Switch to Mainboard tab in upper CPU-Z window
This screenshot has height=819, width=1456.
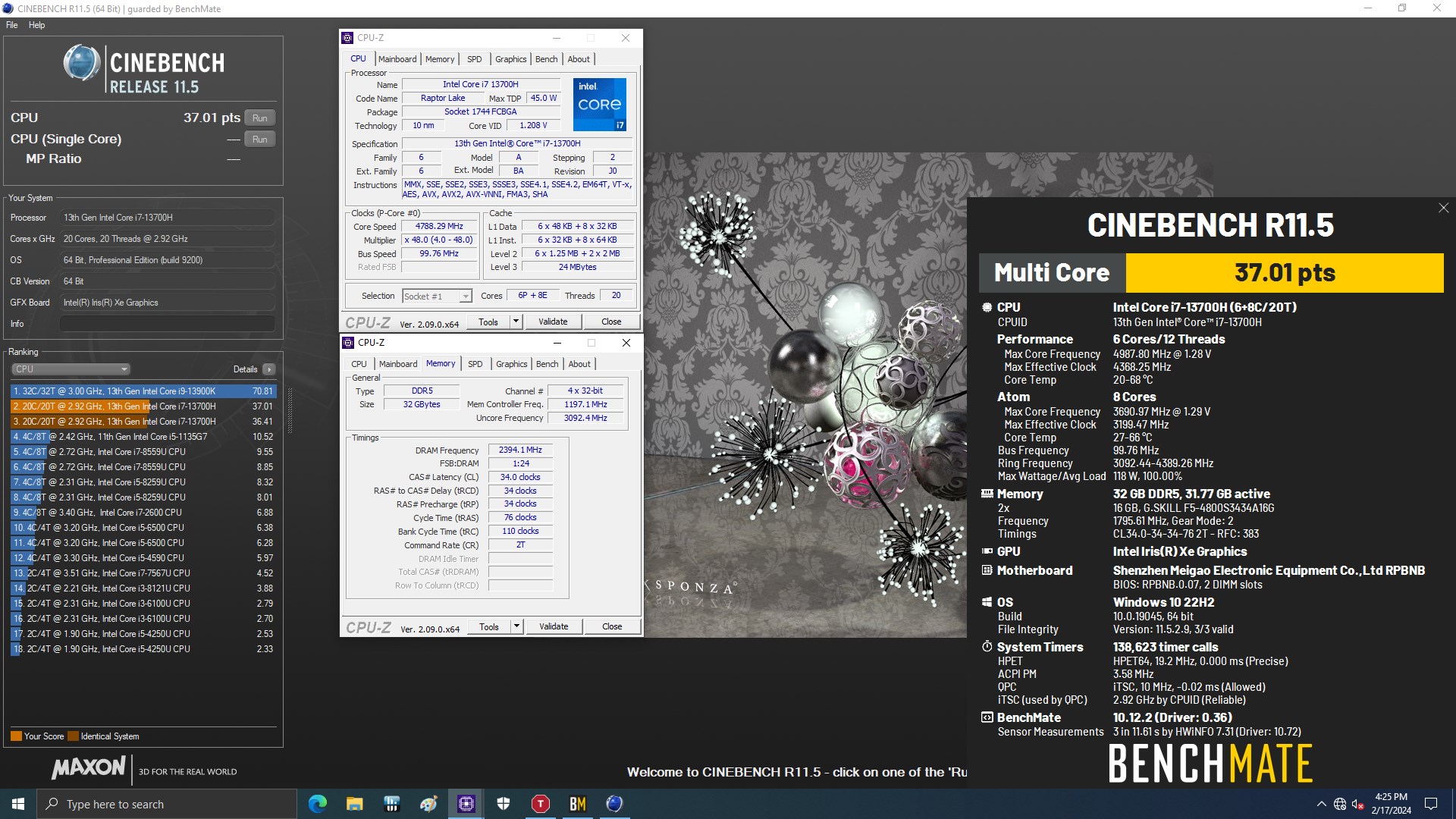[397, 59]
